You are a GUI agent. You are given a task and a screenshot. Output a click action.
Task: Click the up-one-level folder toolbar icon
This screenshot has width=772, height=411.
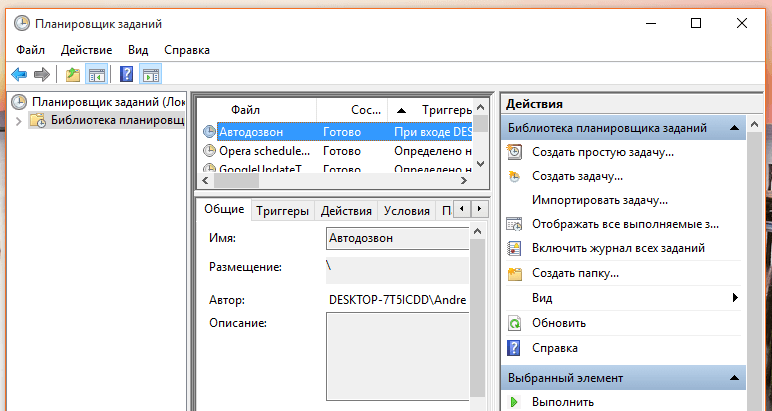pos(72,74)
